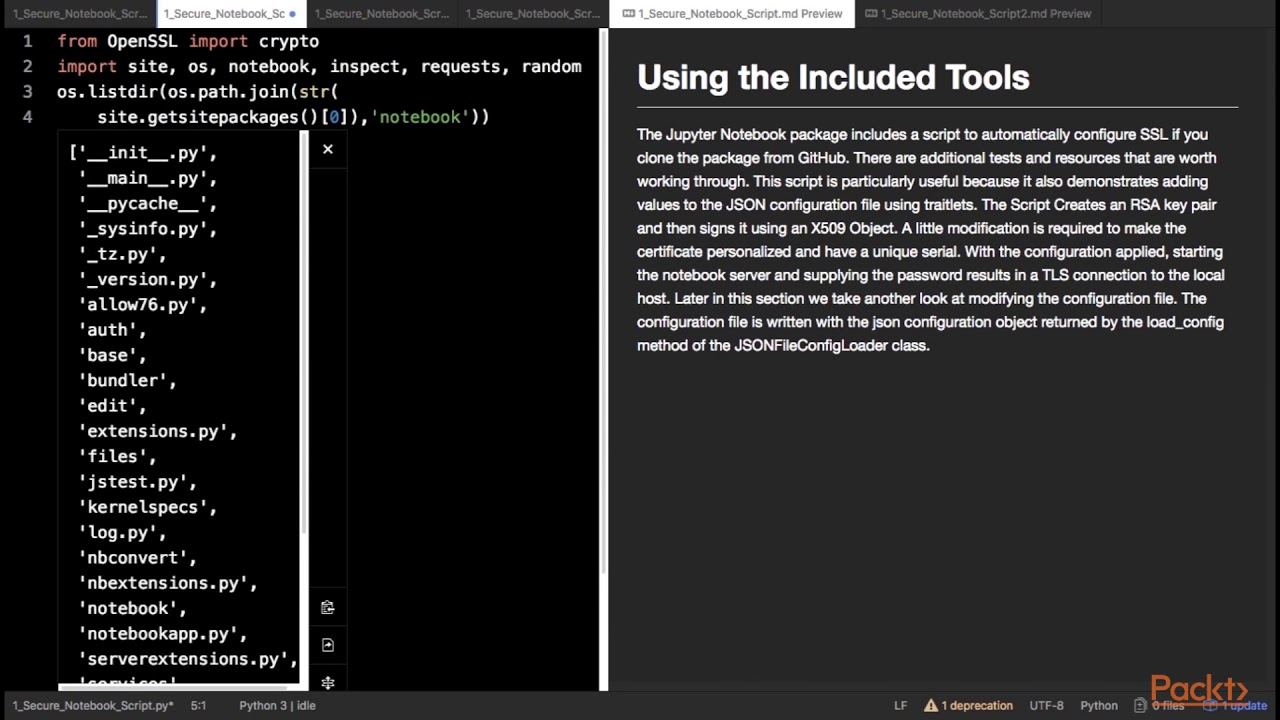Click the 1_Secure_Notebook_Script.py file name in status bar
This screenshot has height=720, width=1280.
(x=93, y=705)
